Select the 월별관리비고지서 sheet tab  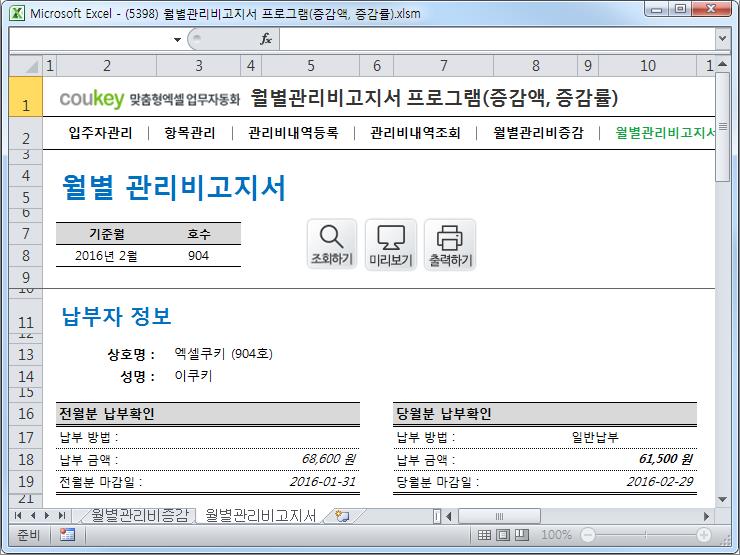point(261,515)
